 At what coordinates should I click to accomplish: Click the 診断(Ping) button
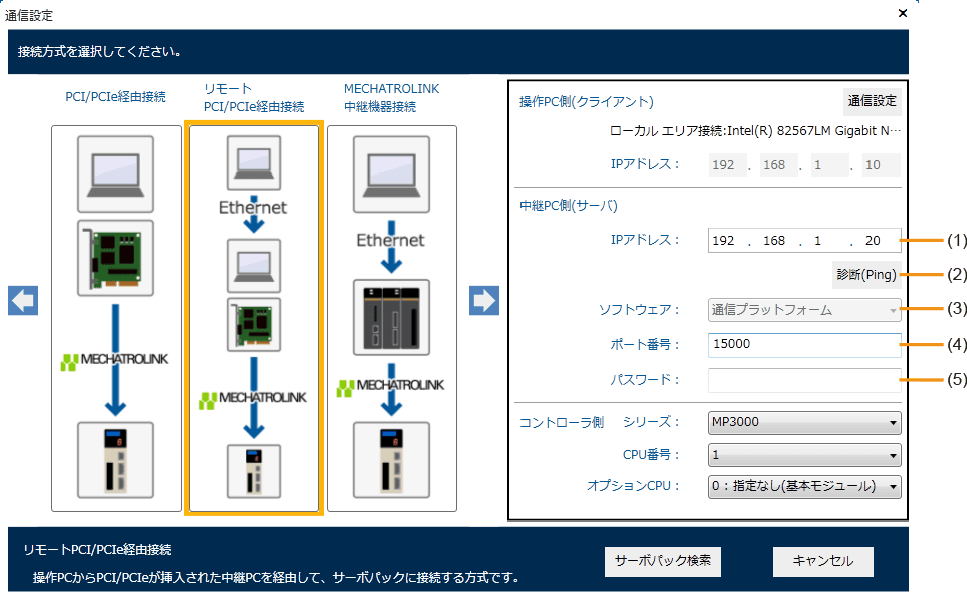click(x=866, y=275)
